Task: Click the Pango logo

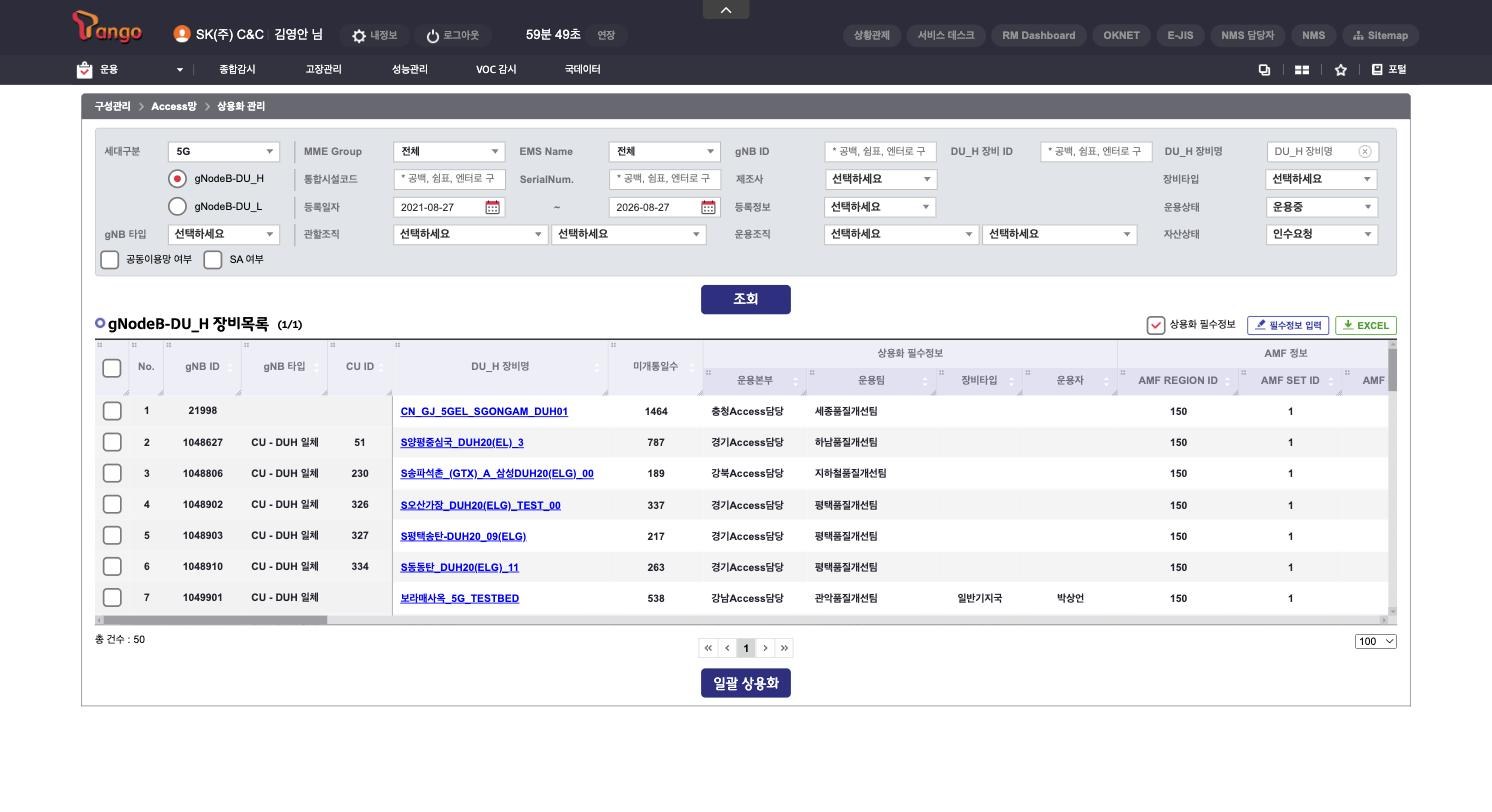Action: 107,28
